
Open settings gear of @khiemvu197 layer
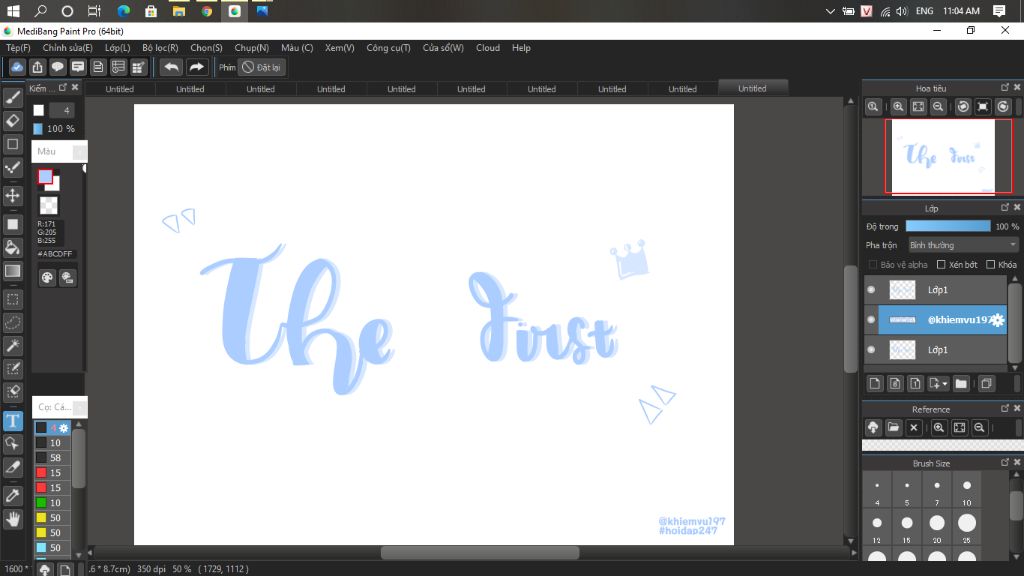pyautogui.click(x=997, y=320)
